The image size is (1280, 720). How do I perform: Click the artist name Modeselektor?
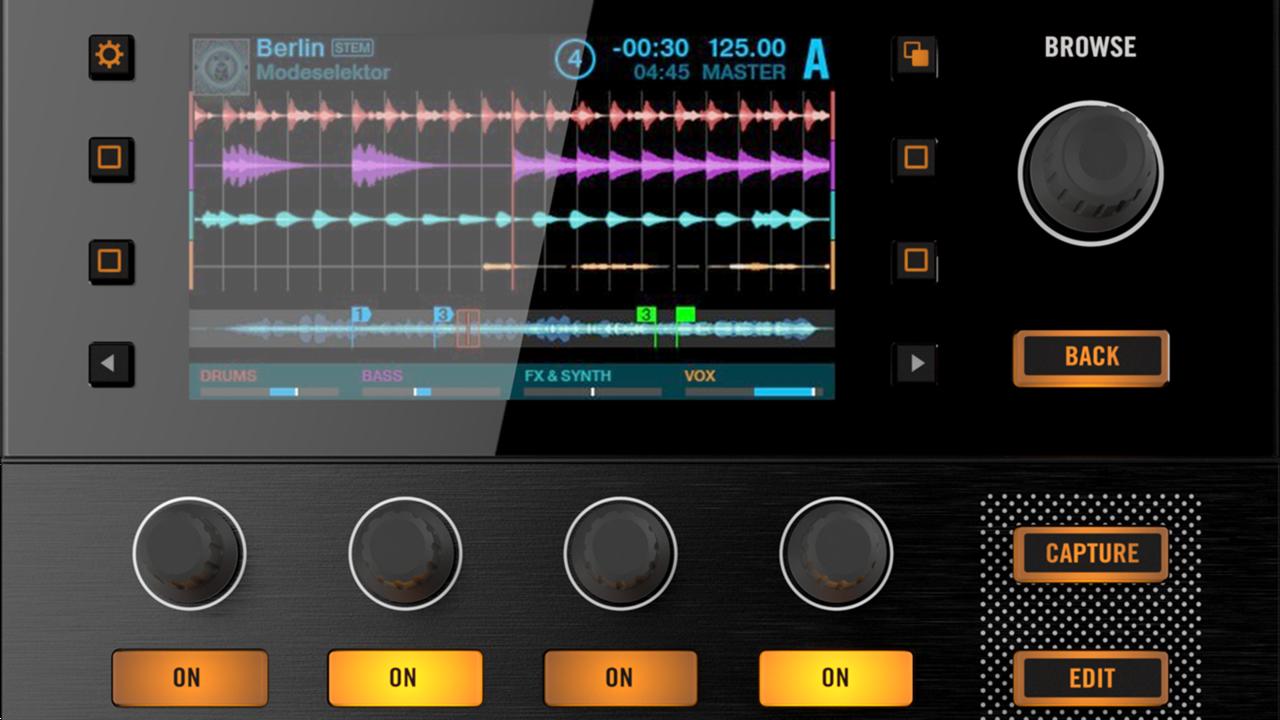[323, 73]
